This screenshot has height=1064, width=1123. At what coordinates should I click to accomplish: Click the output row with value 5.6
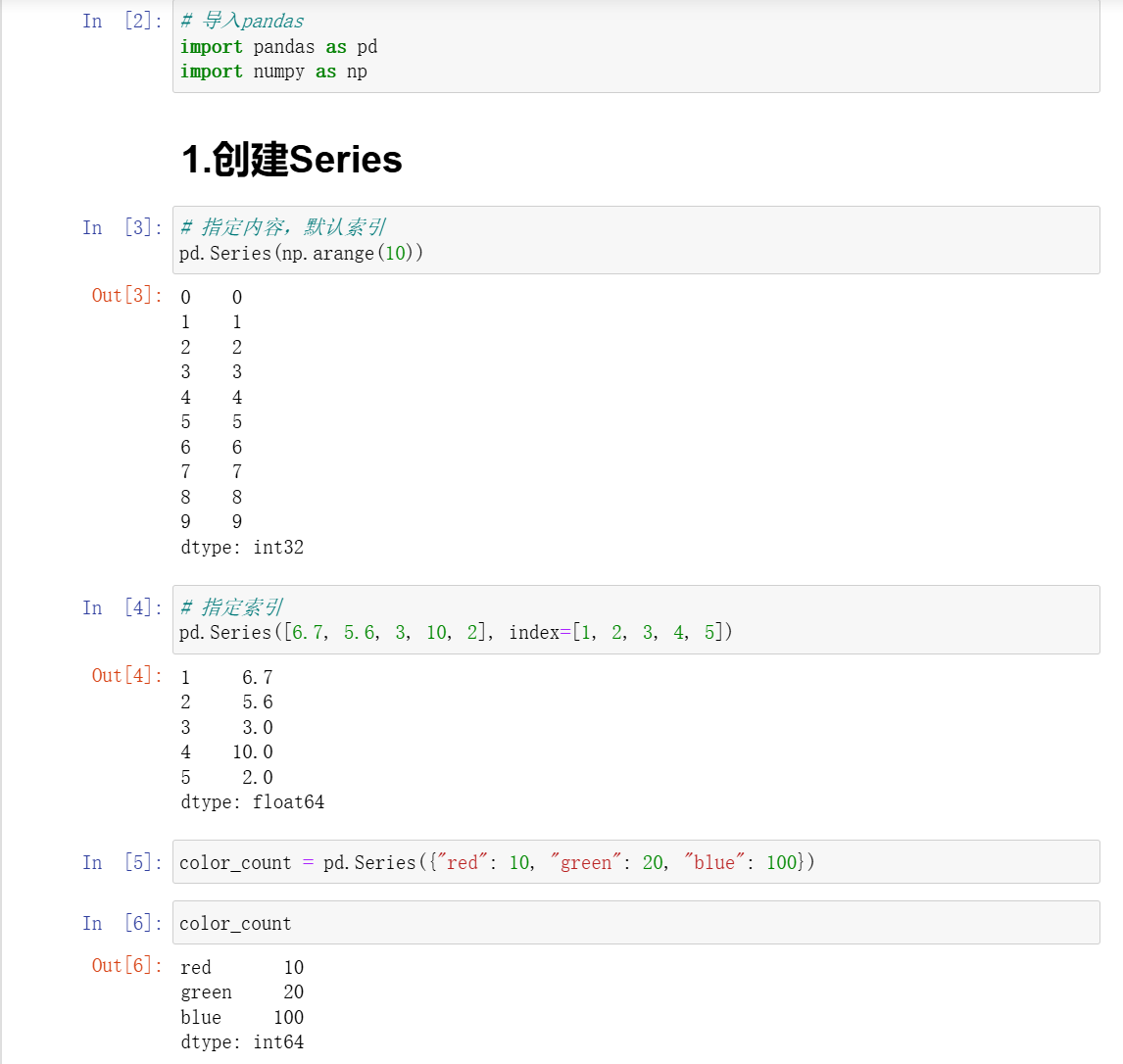[x=227, y=701]
